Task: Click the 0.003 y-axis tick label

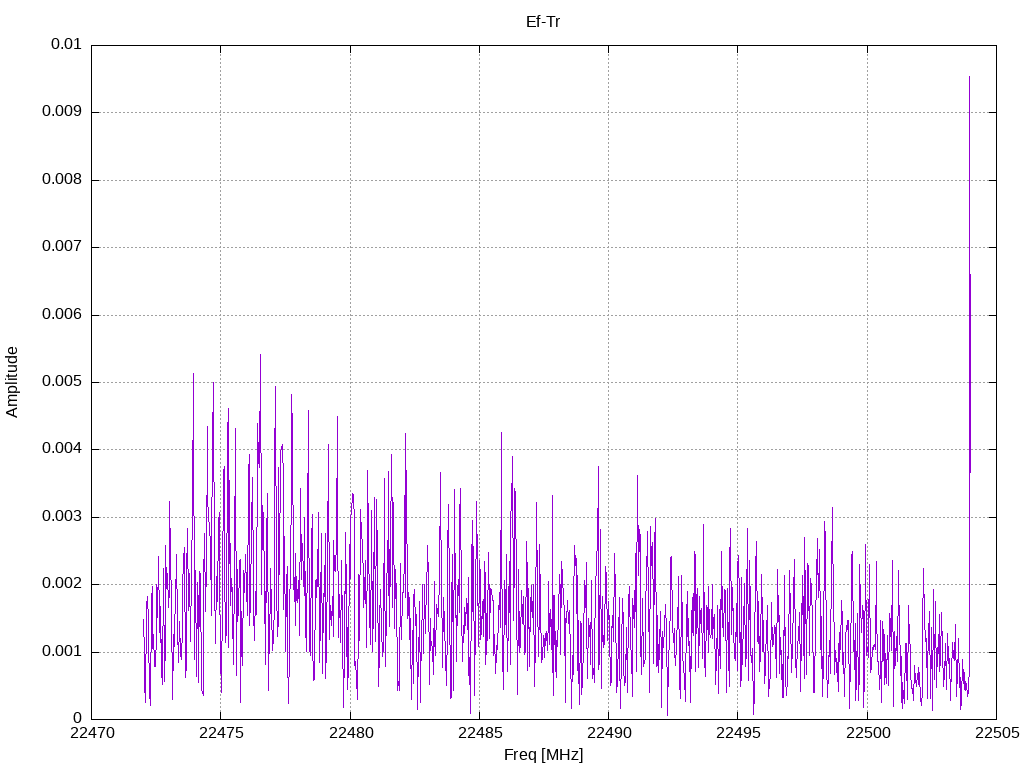Action: click(x=61, y=517)
